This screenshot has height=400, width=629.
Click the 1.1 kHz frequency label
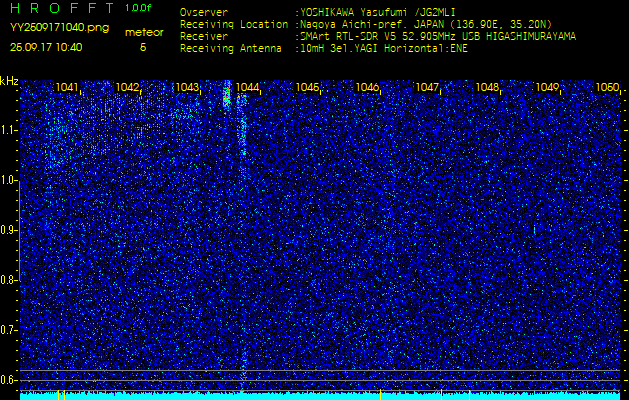click(9, 130)
